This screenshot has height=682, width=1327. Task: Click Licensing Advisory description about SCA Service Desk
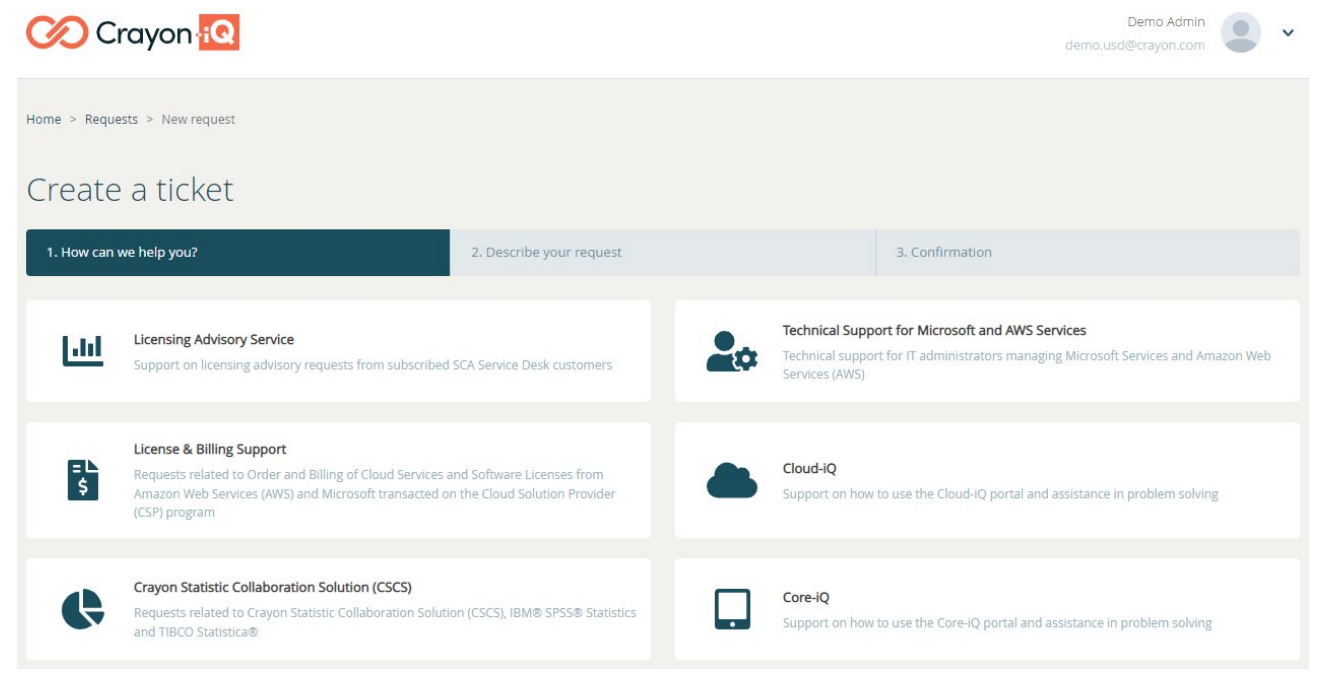(x=373, y=365)
